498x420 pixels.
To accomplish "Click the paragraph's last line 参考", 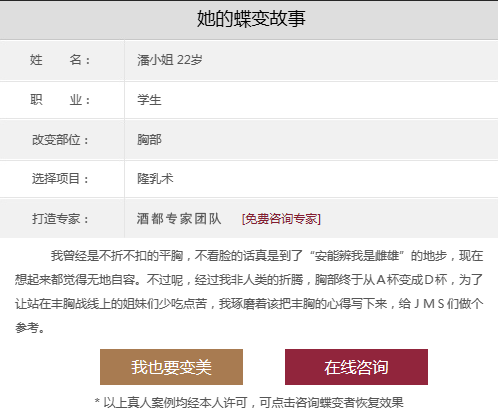I will pyautogui.click(x=30, y=328).
